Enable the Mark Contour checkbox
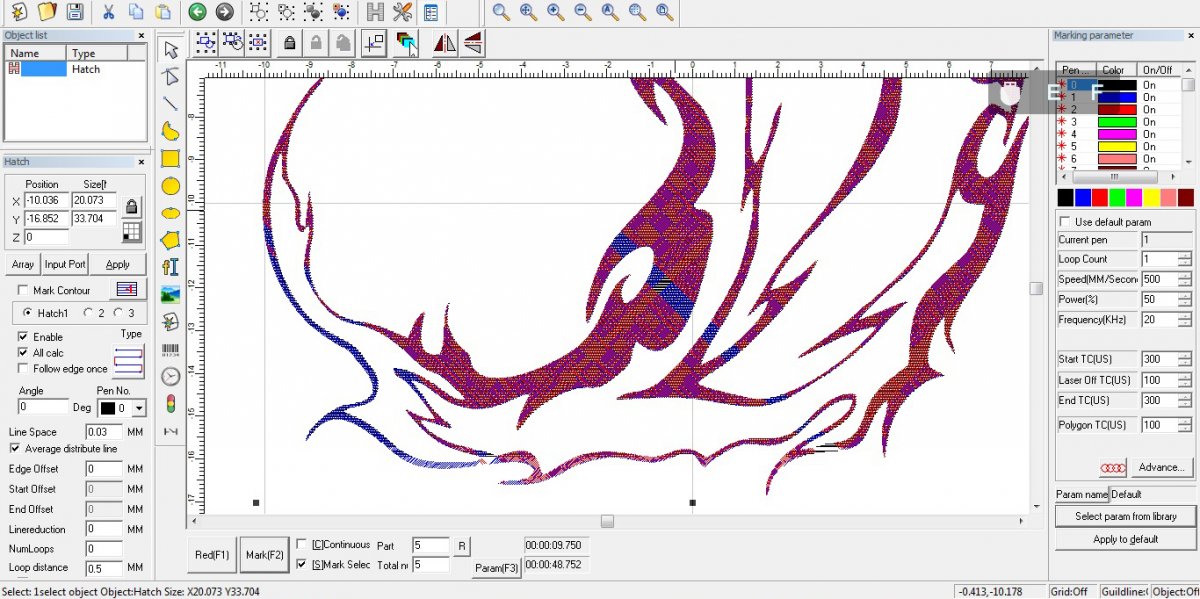Screen dimensions: 1200x599 [23, 290]
